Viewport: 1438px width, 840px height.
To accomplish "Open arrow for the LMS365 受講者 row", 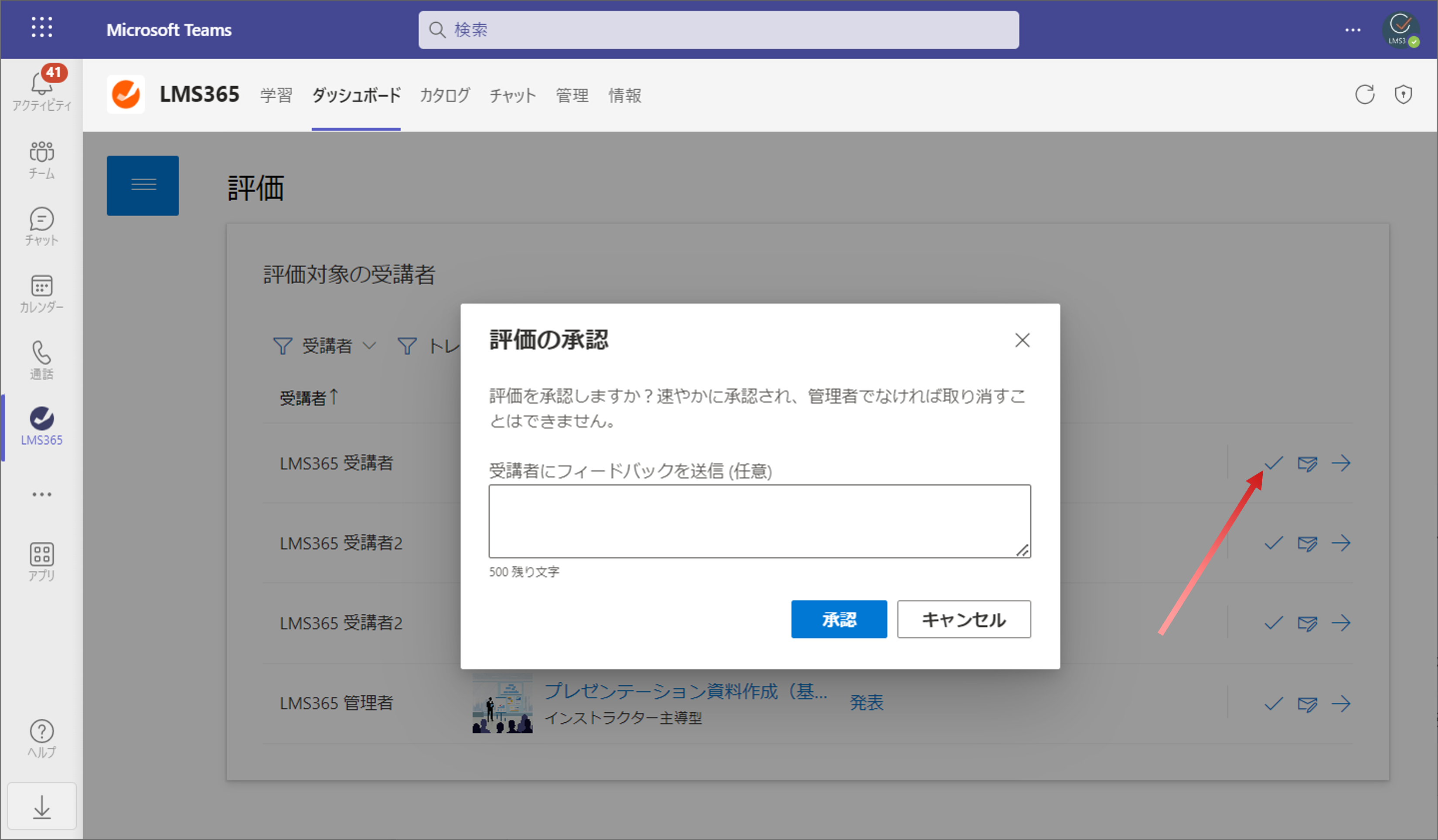I will (1341, 463).
